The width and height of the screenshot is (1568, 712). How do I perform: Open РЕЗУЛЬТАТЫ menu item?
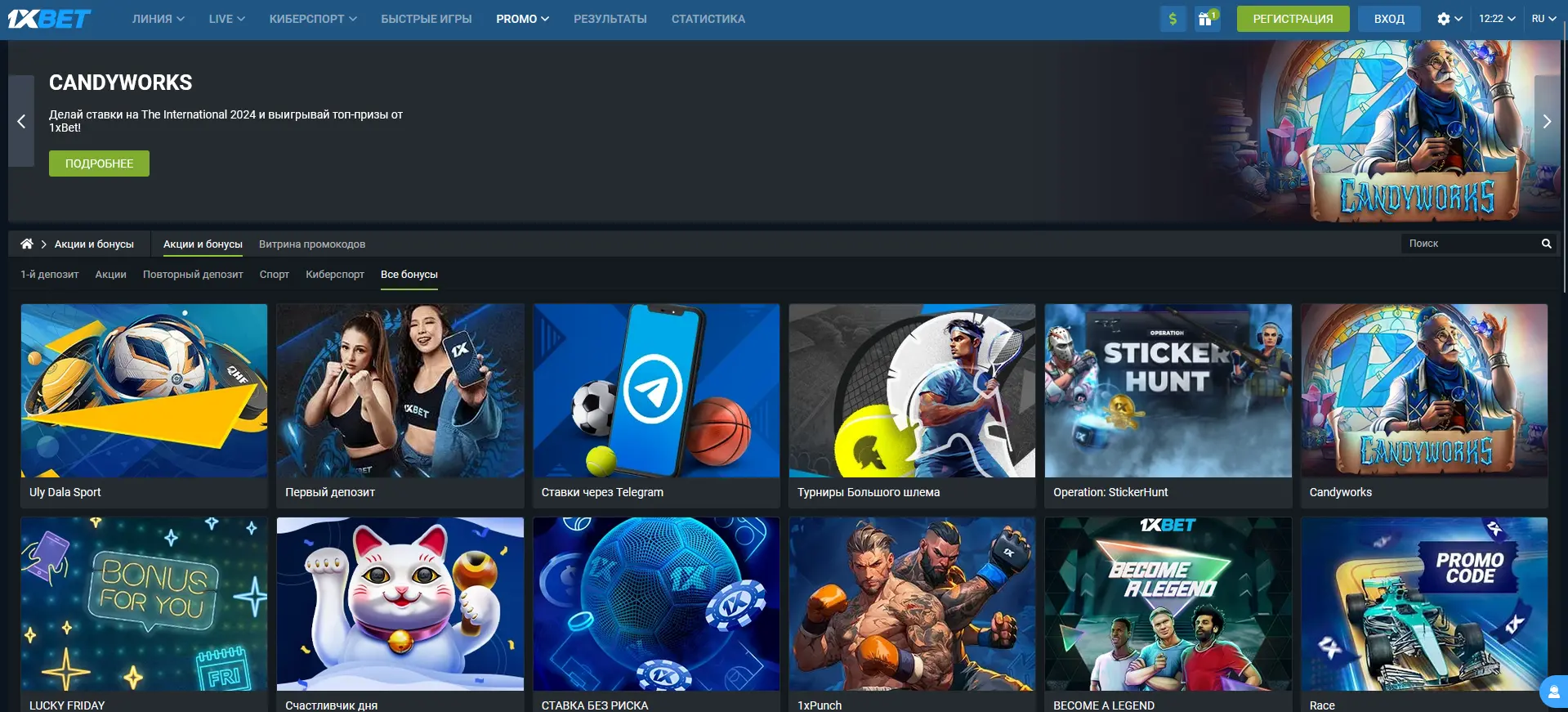coord(610,19)
